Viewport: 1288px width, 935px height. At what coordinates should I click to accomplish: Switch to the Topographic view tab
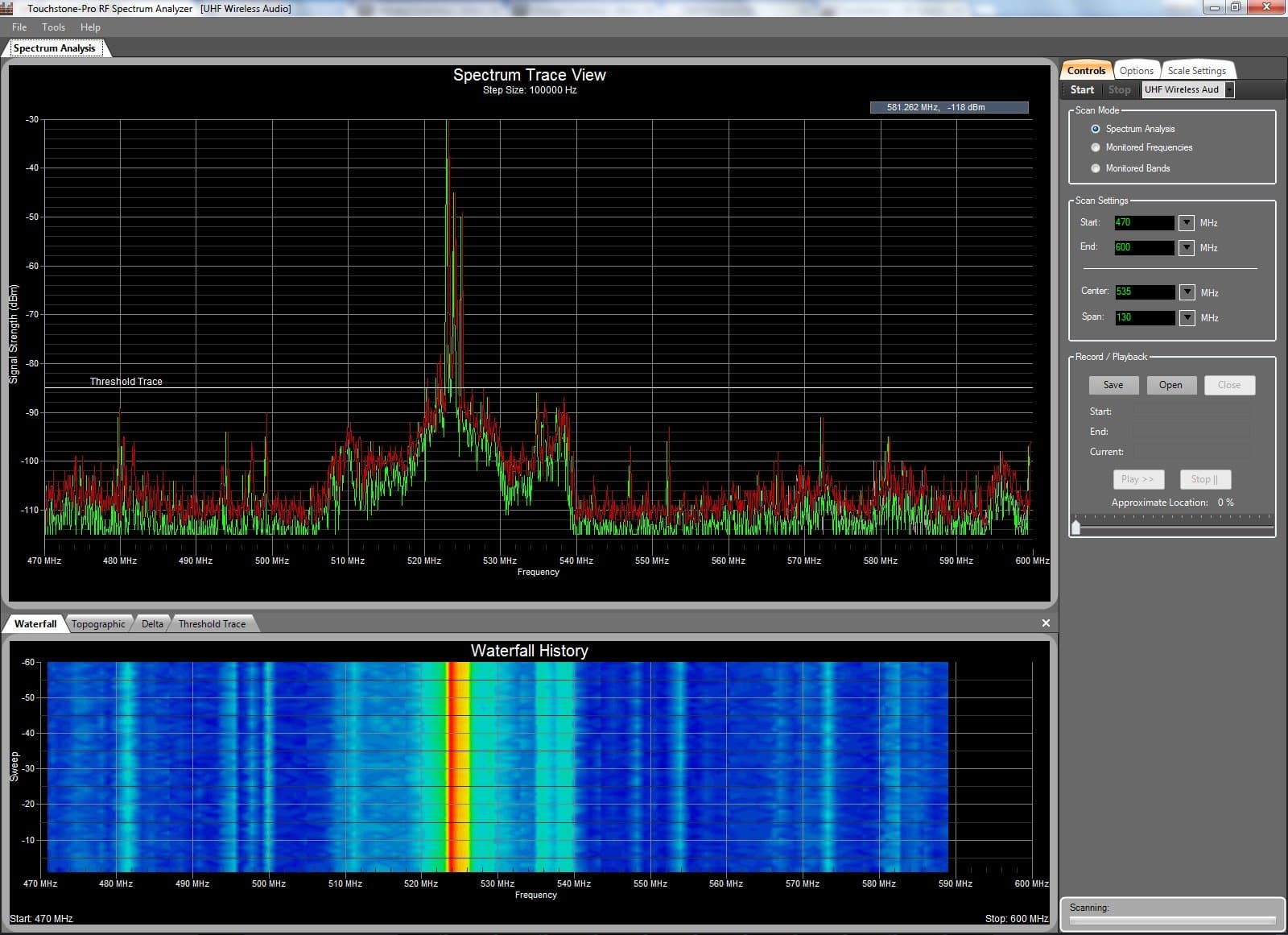pyautogui.click(x=98, y=623)
